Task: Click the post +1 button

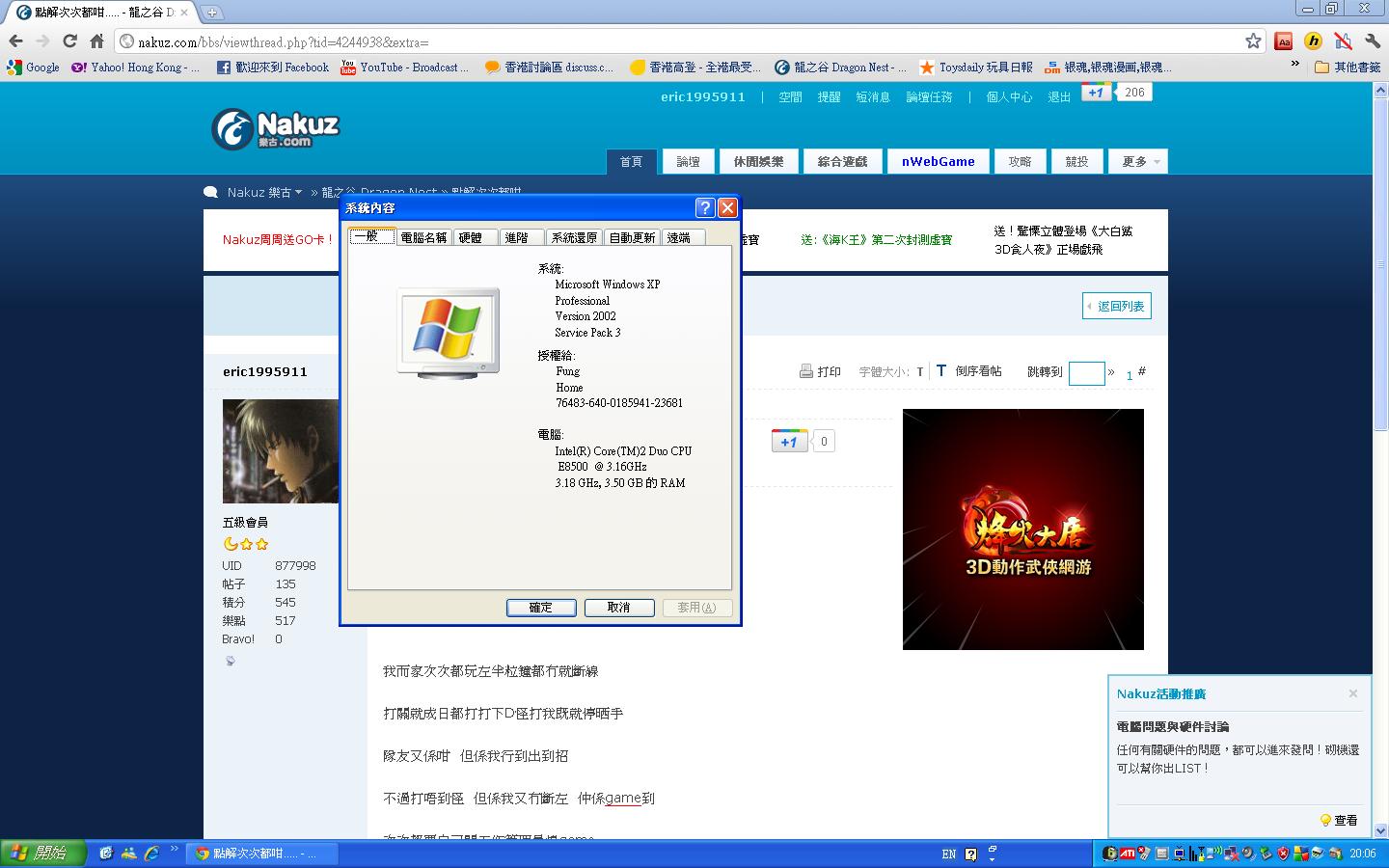Action: coord(789,442)
